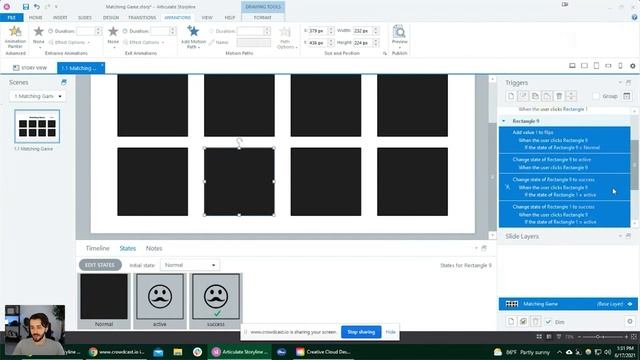Switch to phone portrait device icon
The height and width of the screenshot is (360, 640).
coord(620,66)
